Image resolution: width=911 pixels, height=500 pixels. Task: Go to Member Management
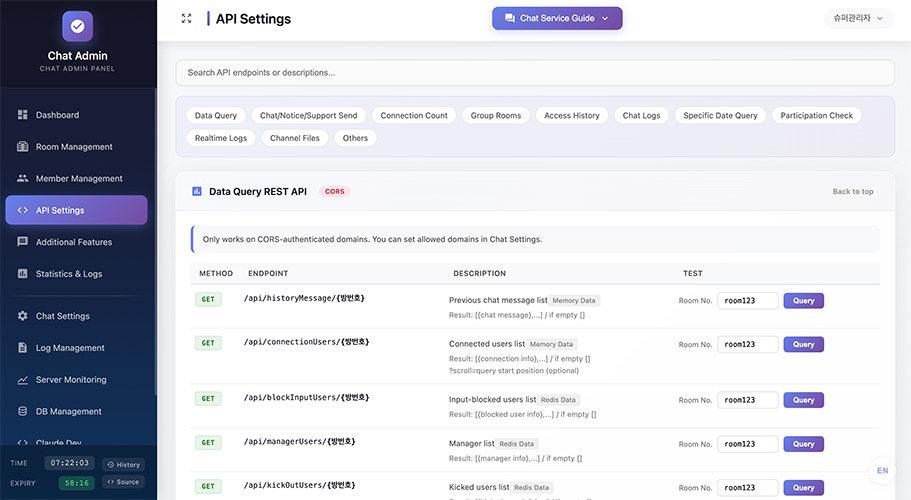click(76, 178)
